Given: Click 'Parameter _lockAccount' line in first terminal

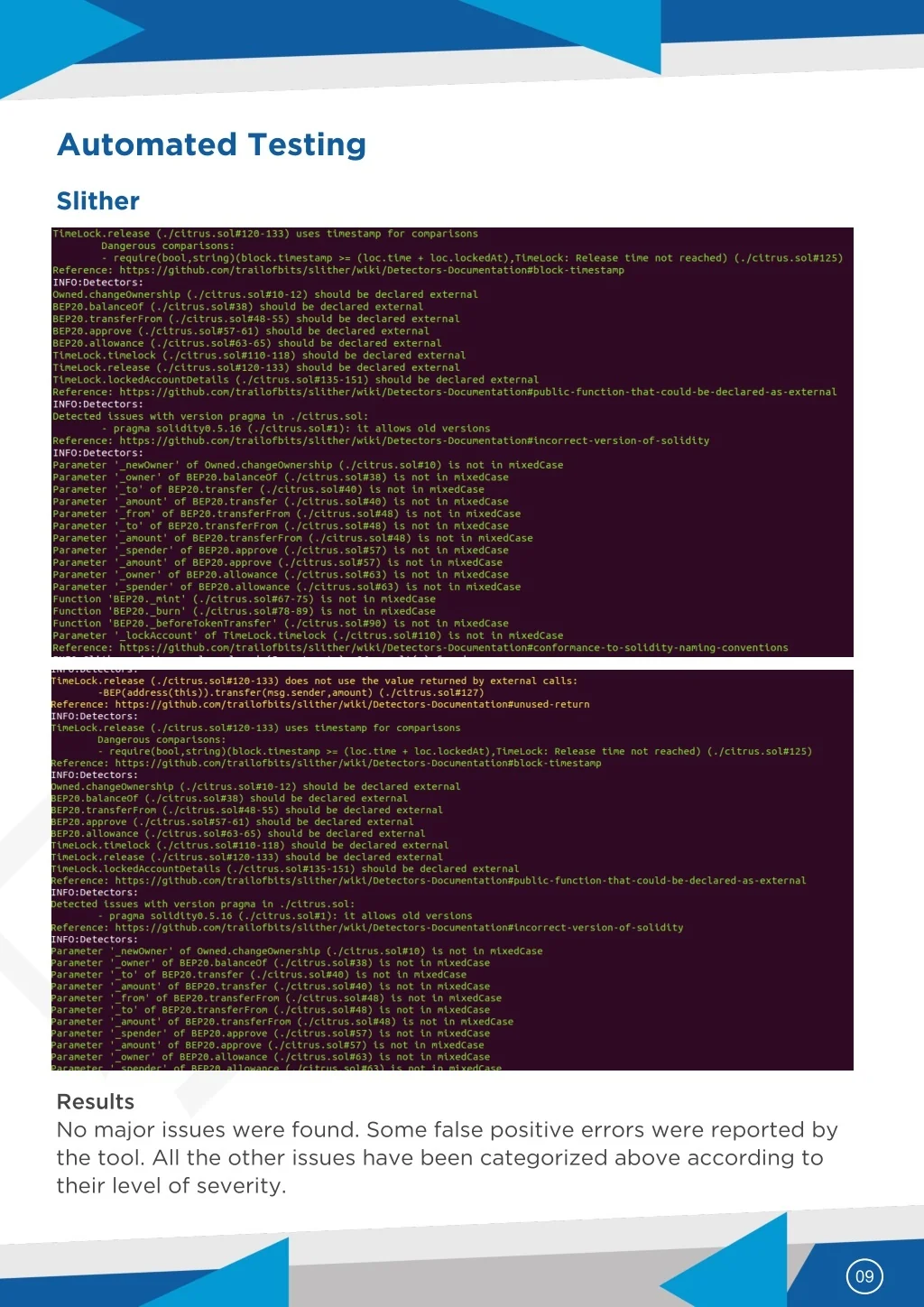Looking at the screenshot, I should (308, 635).
